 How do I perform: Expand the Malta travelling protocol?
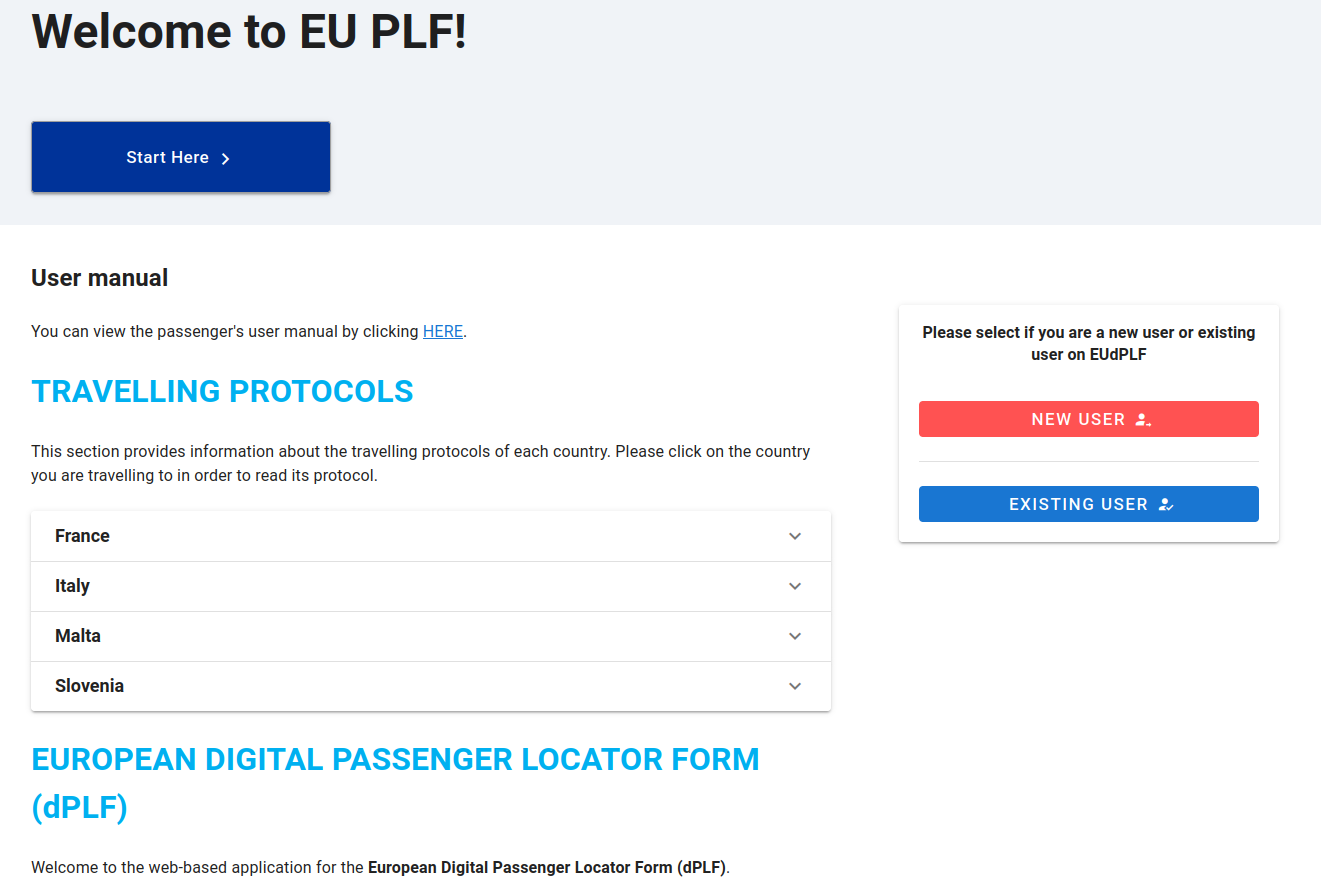click(x=431, y=636)
